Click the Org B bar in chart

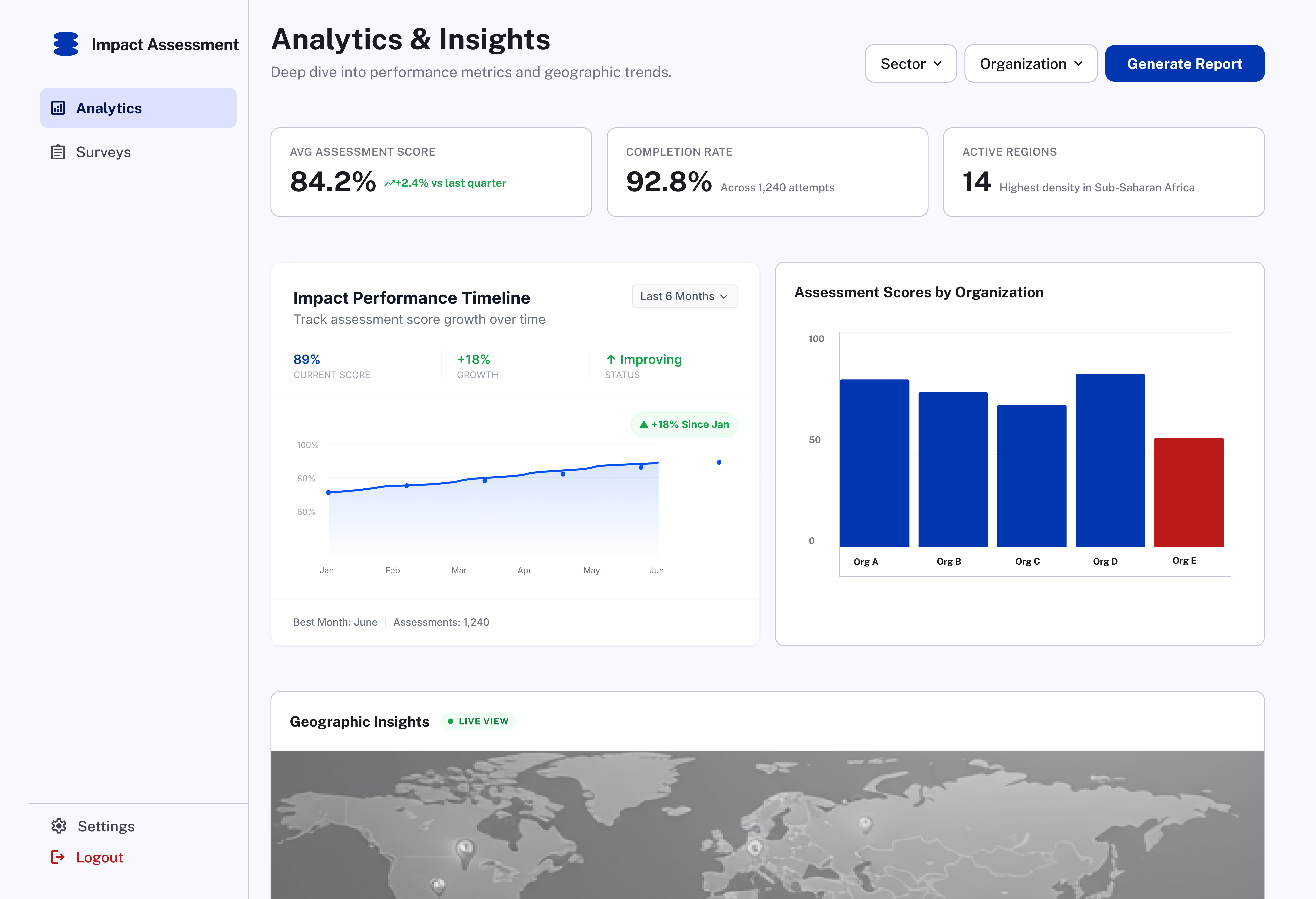[x=953, y=469]
